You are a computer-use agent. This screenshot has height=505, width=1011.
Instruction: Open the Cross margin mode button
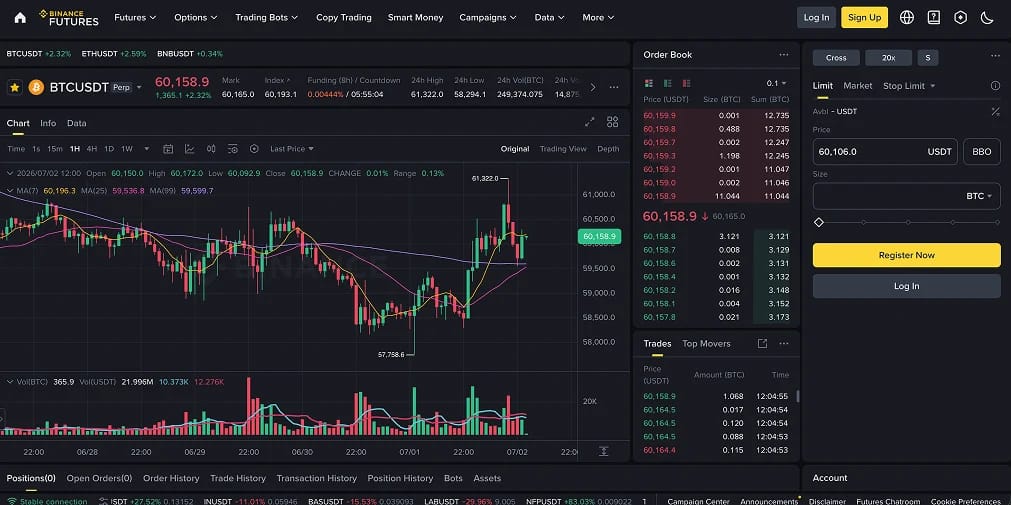click(x=836, y=57)
